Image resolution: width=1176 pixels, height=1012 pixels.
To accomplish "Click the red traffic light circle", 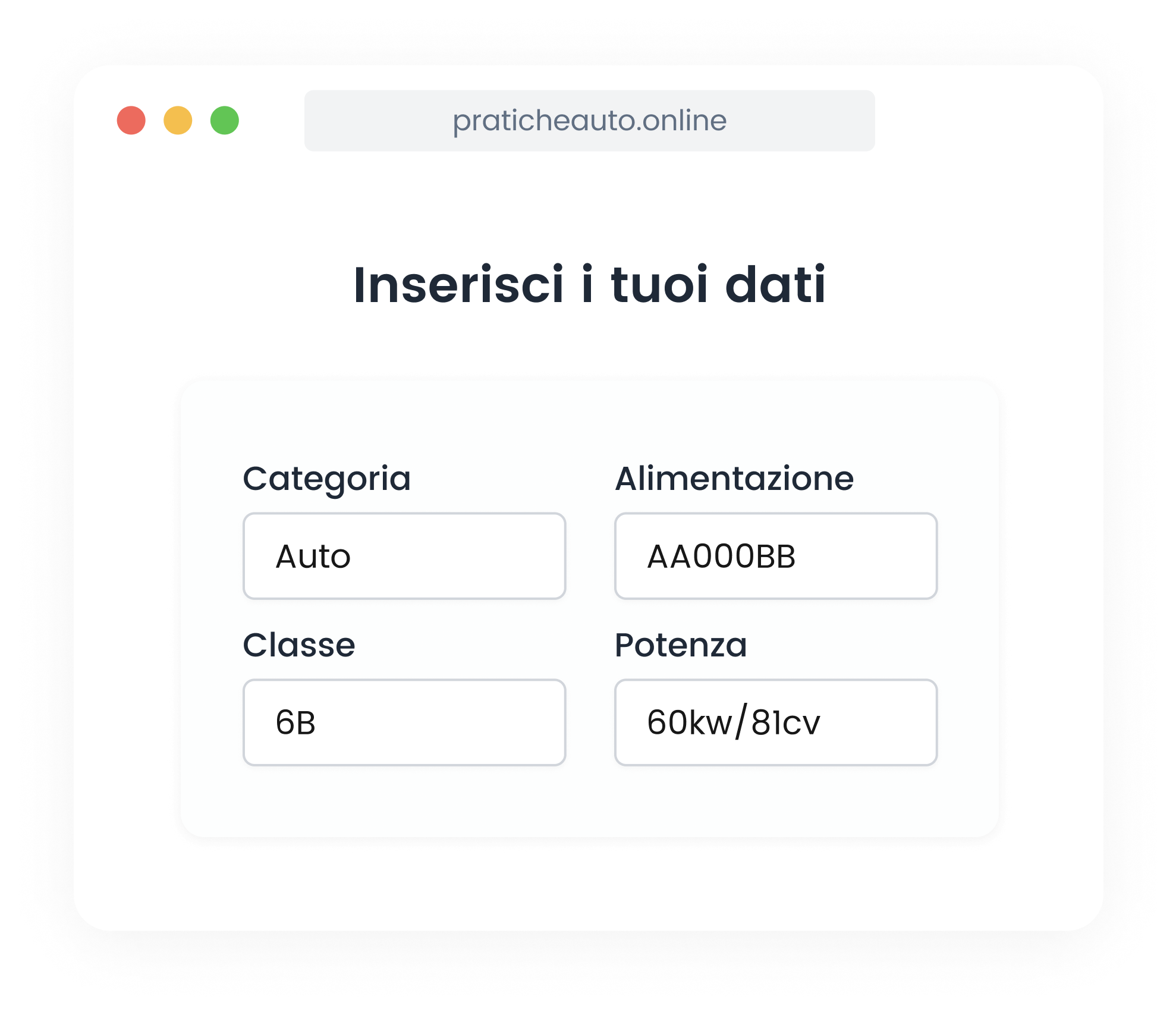I will (x=132, y=121).
